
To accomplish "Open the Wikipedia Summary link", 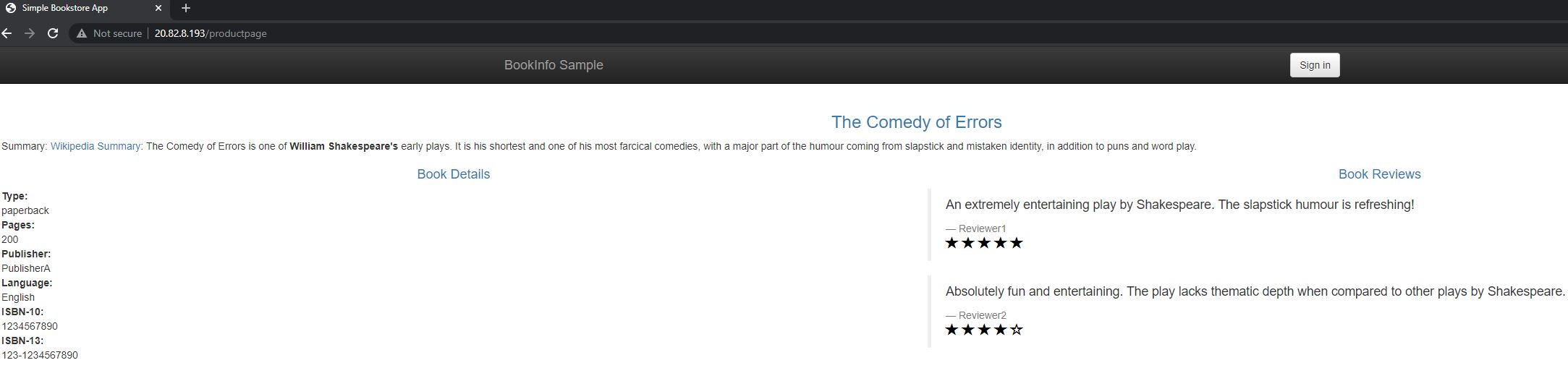I will tap(96, 146).
